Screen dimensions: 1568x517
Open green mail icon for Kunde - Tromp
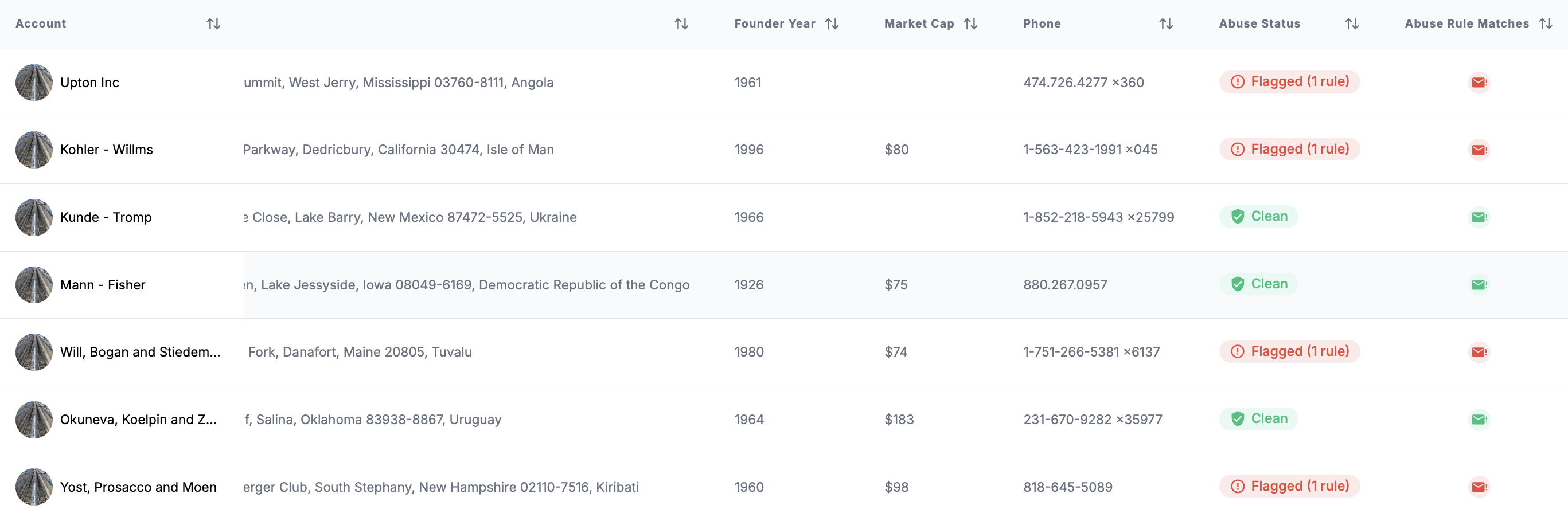pos(1479,217)
